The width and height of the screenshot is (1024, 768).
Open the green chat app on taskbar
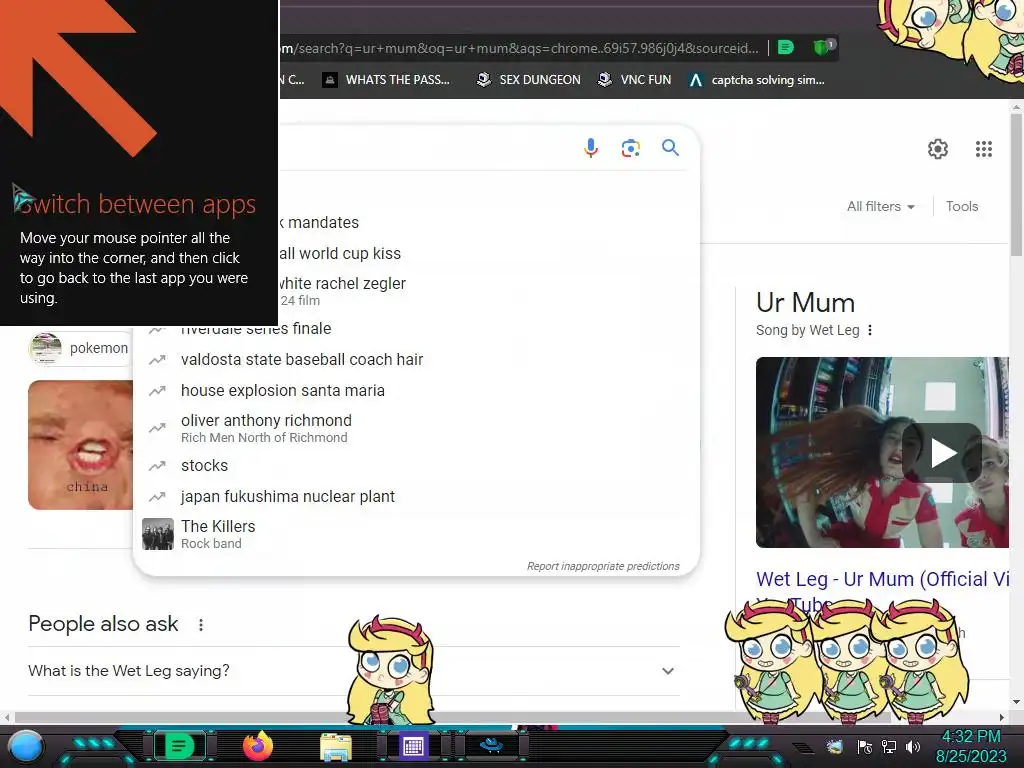tap(179, 746)
